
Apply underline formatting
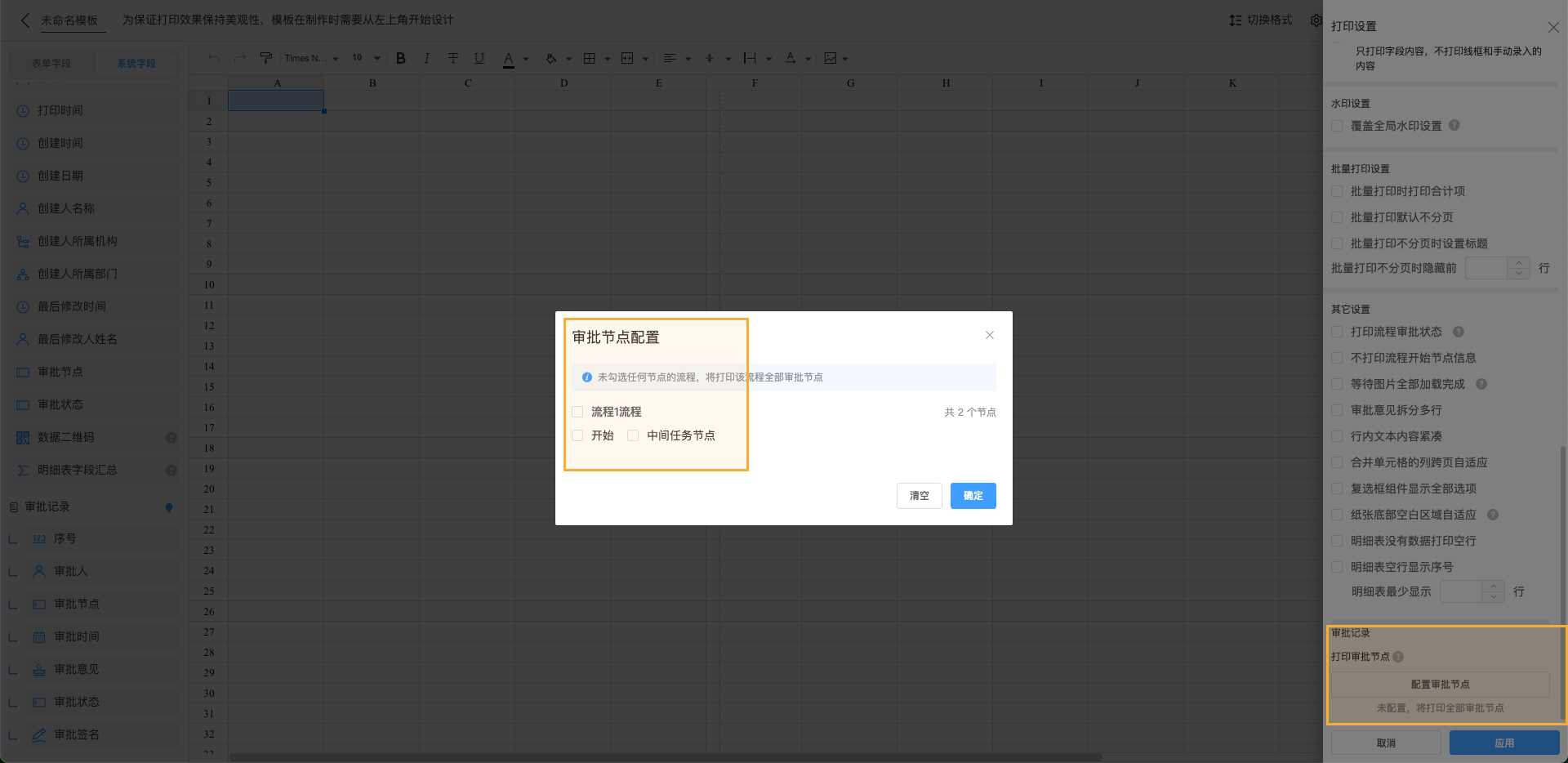tap(479, 58)
